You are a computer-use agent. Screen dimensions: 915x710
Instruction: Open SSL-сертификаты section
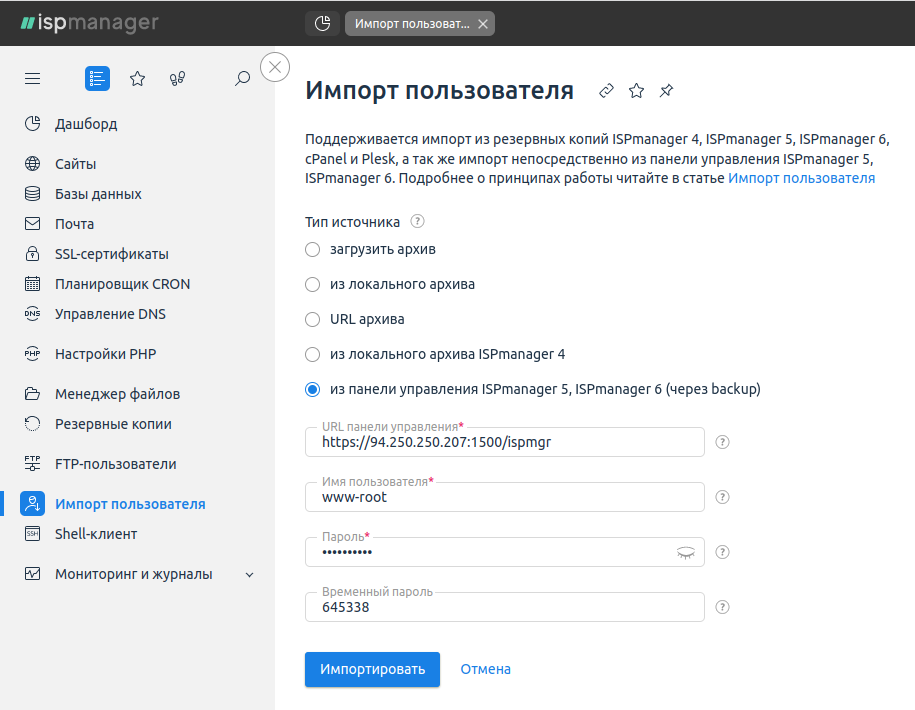[x=111, y=254]
